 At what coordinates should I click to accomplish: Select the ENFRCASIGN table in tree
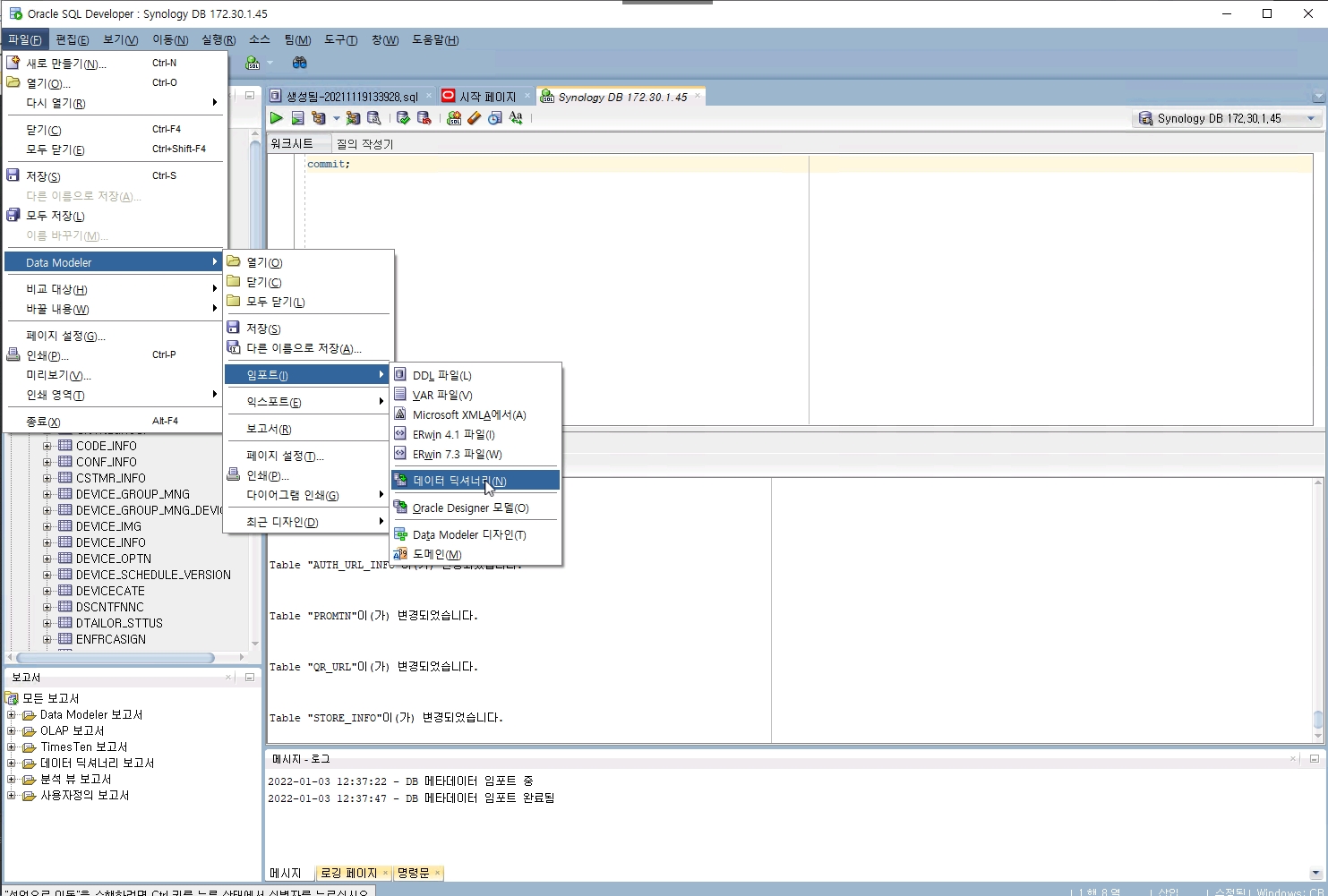111,639
